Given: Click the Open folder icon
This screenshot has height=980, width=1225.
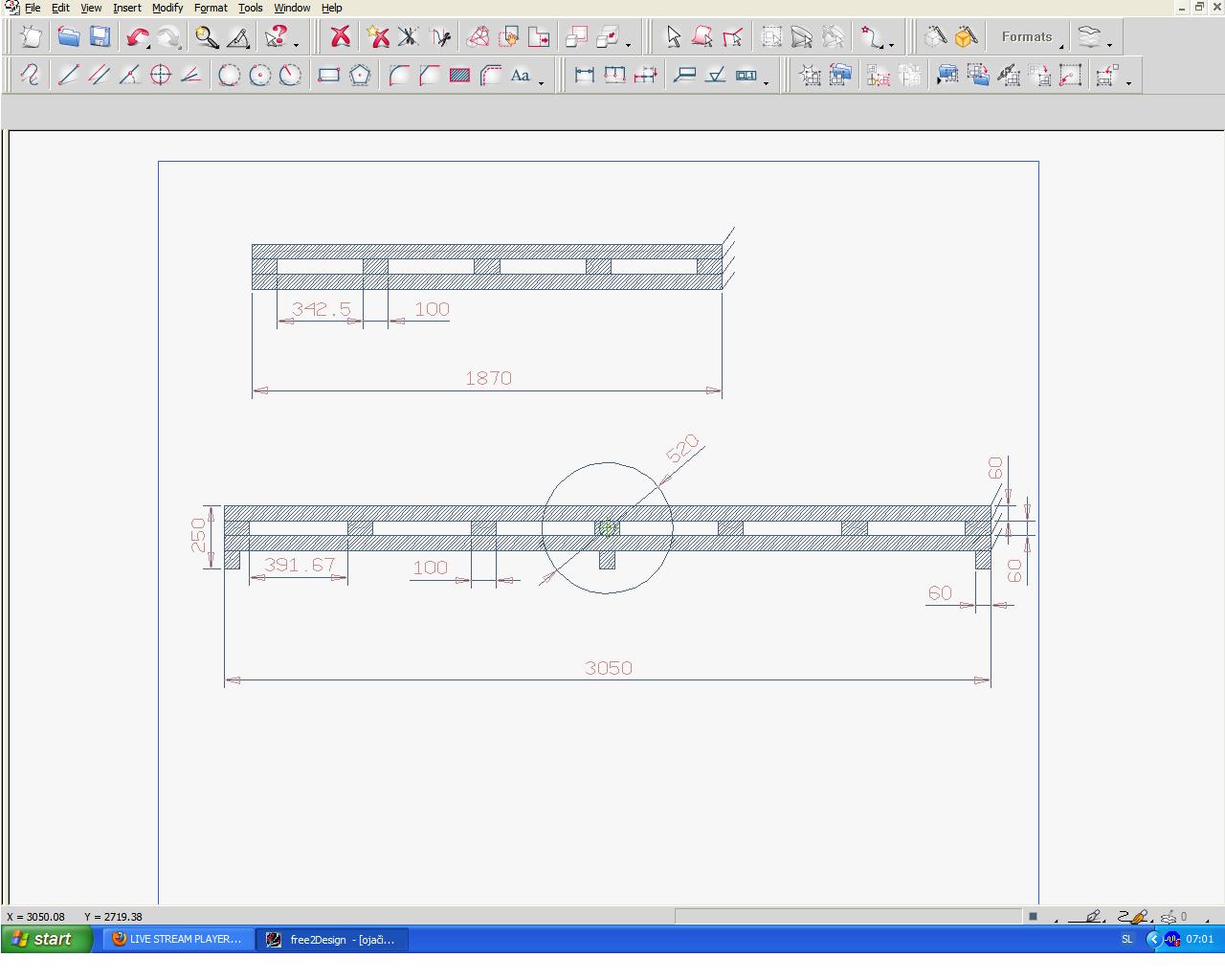Looking at the screenshot, I should tap(67, 37).
